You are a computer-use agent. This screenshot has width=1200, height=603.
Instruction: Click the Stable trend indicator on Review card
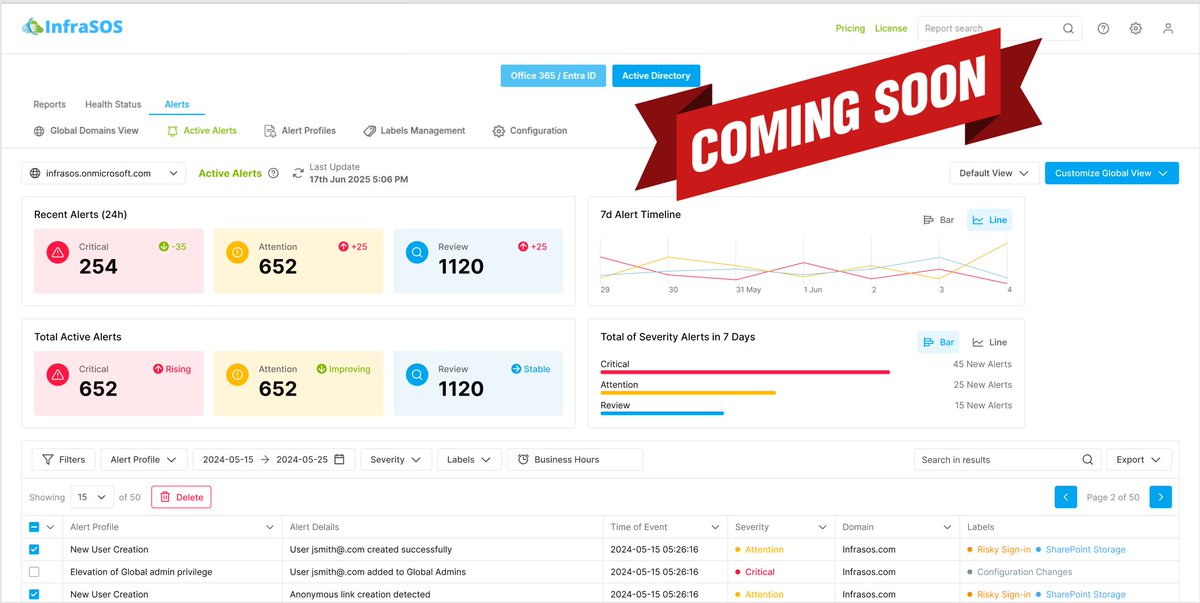pyautogui.click(x=531, y=369)
